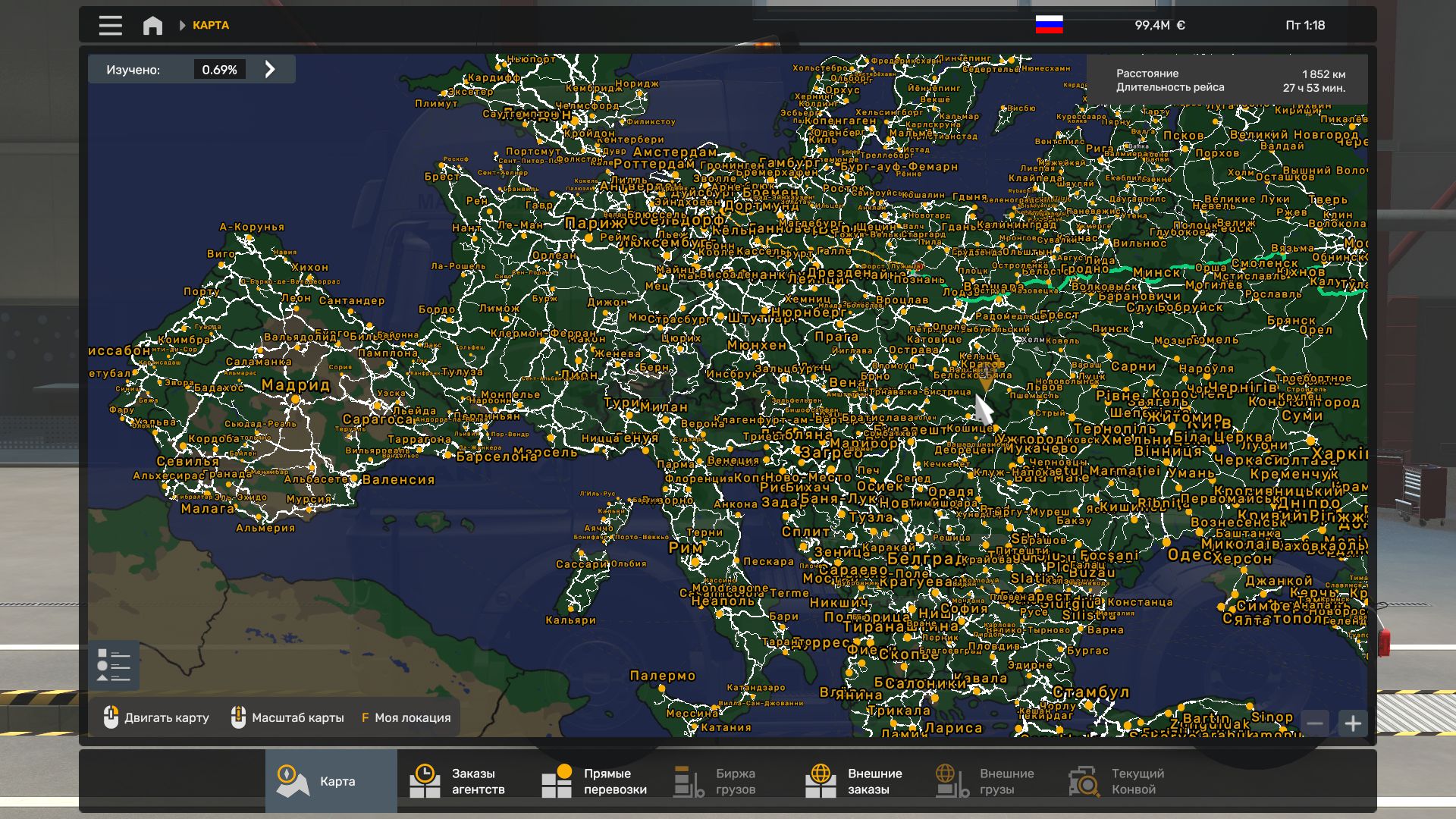Click Барселона city label on map
The image size is (1456, 819).
497,457
